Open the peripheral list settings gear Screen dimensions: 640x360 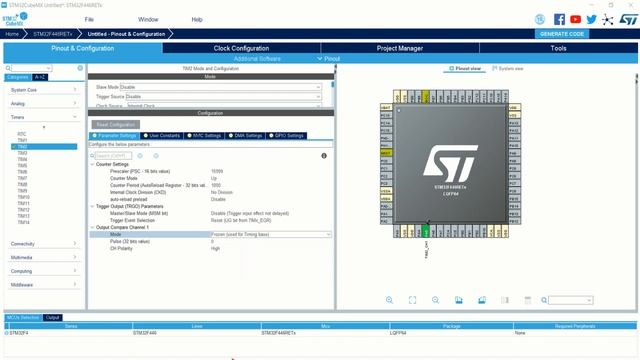pos(80,68)
